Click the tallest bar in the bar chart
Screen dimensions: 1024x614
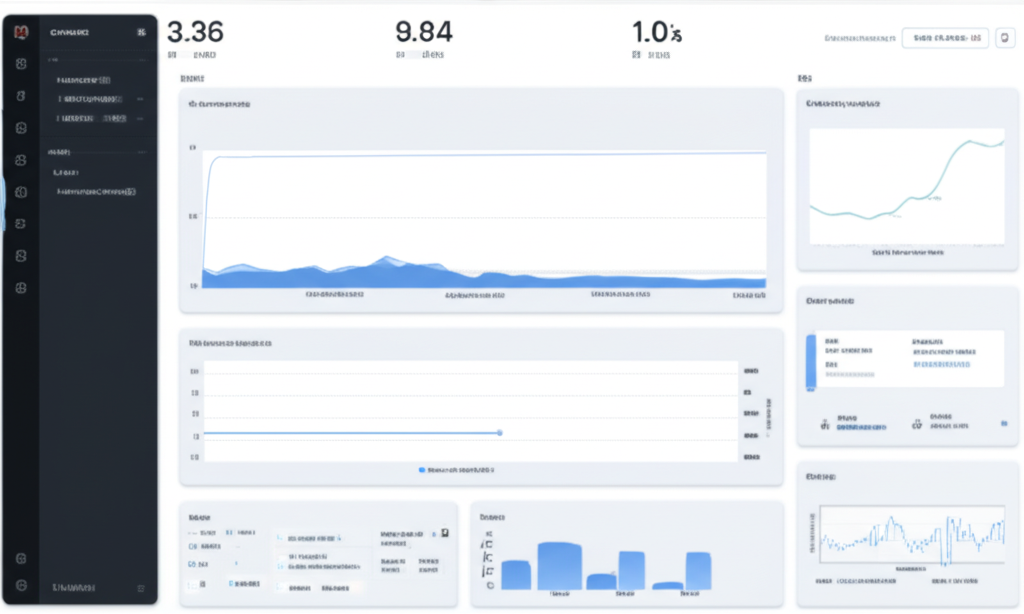tap(560, 566)
